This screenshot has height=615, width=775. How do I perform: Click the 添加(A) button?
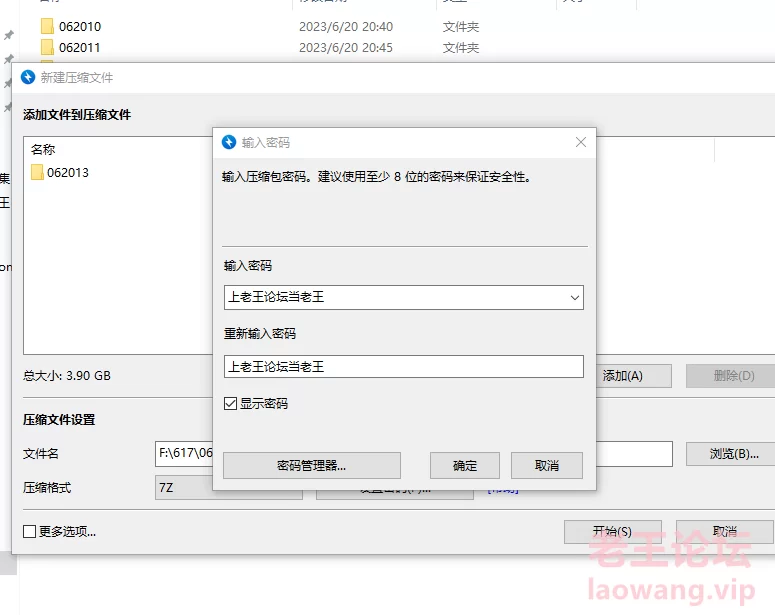pos(634,376)
